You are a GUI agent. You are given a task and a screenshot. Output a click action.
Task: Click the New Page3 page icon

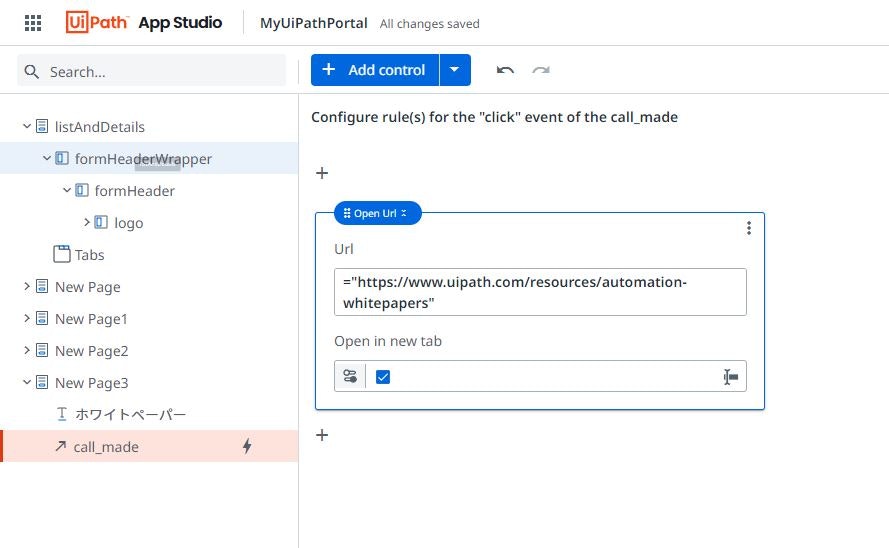(42, 382)
